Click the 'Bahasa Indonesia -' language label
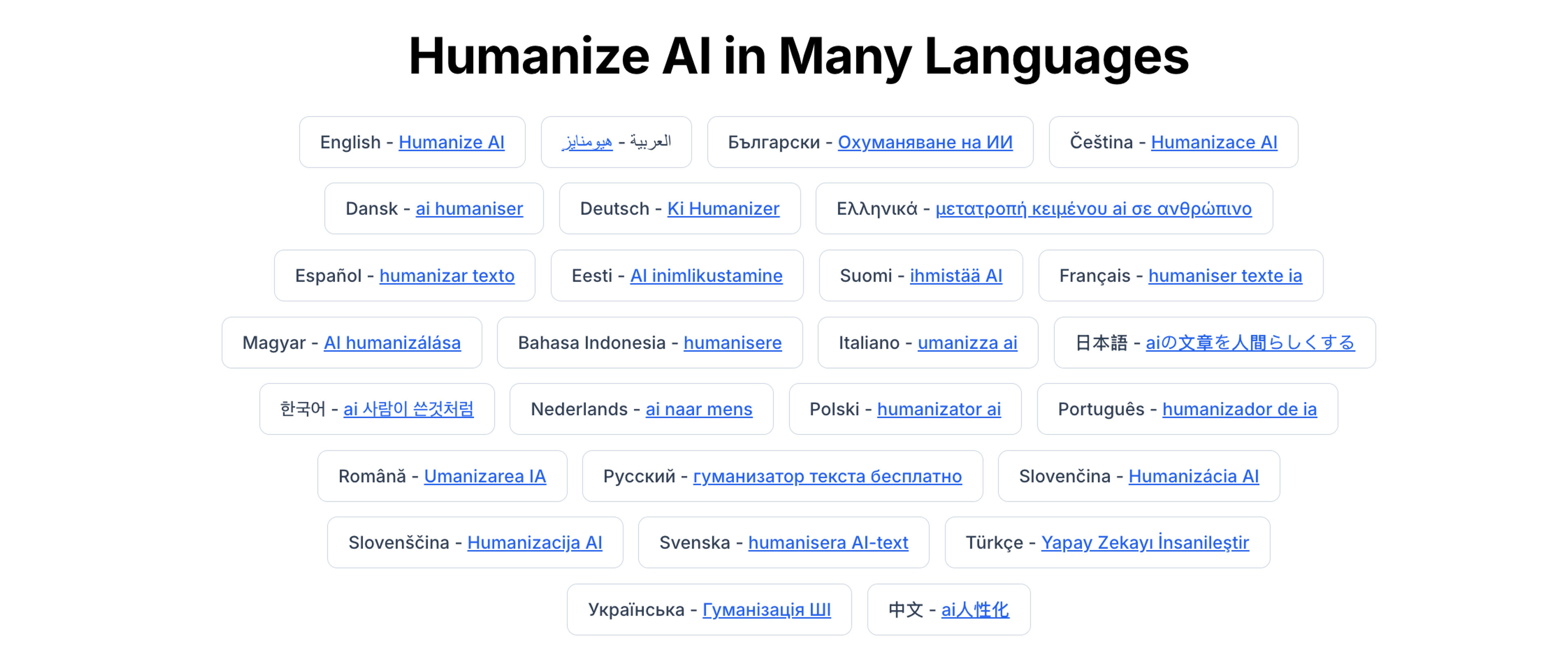 click(x=598, y=343)
